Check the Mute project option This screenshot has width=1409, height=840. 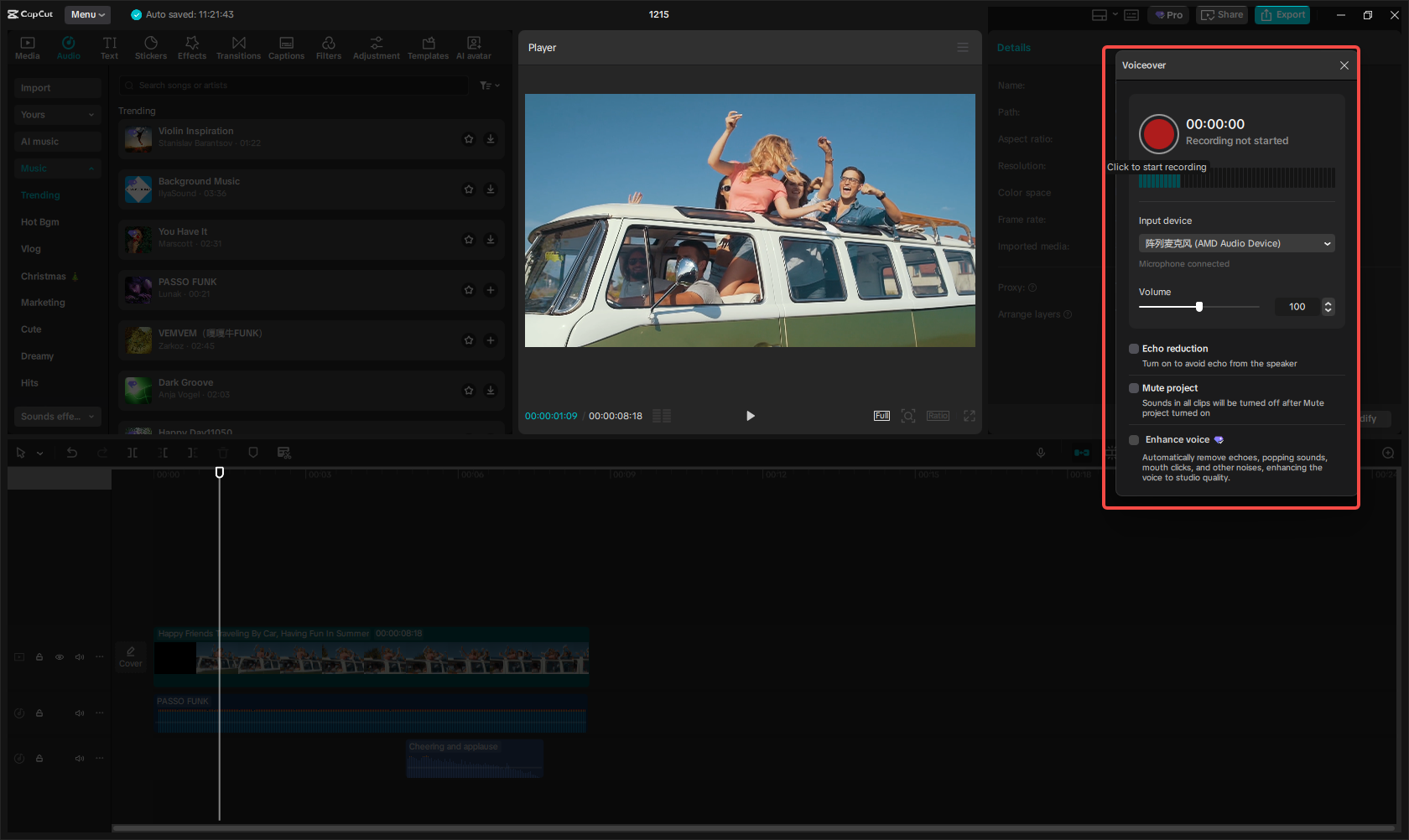click(1134, 388)
